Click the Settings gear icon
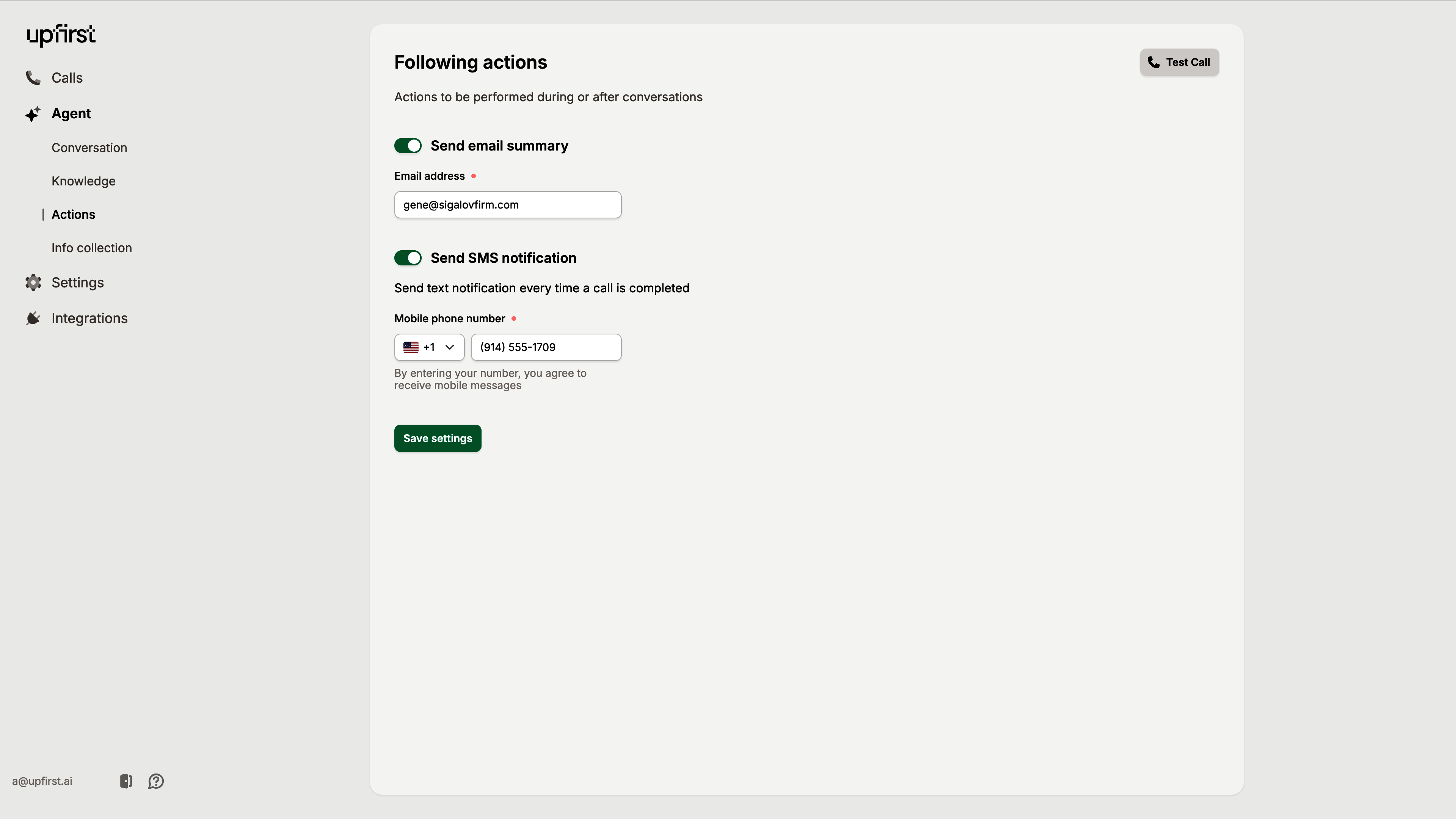Image resolution: width=1456 pixels, height=819 pixels. (33, 282)
